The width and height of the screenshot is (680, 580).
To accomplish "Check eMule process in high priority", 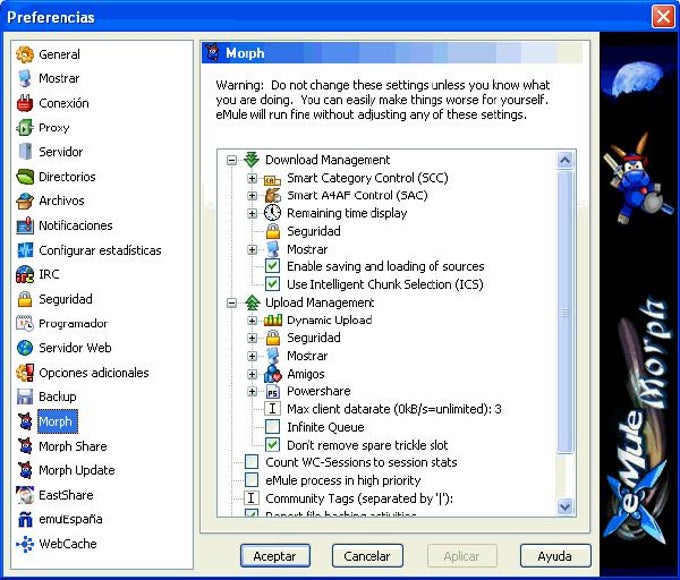I will pos(252,480).
